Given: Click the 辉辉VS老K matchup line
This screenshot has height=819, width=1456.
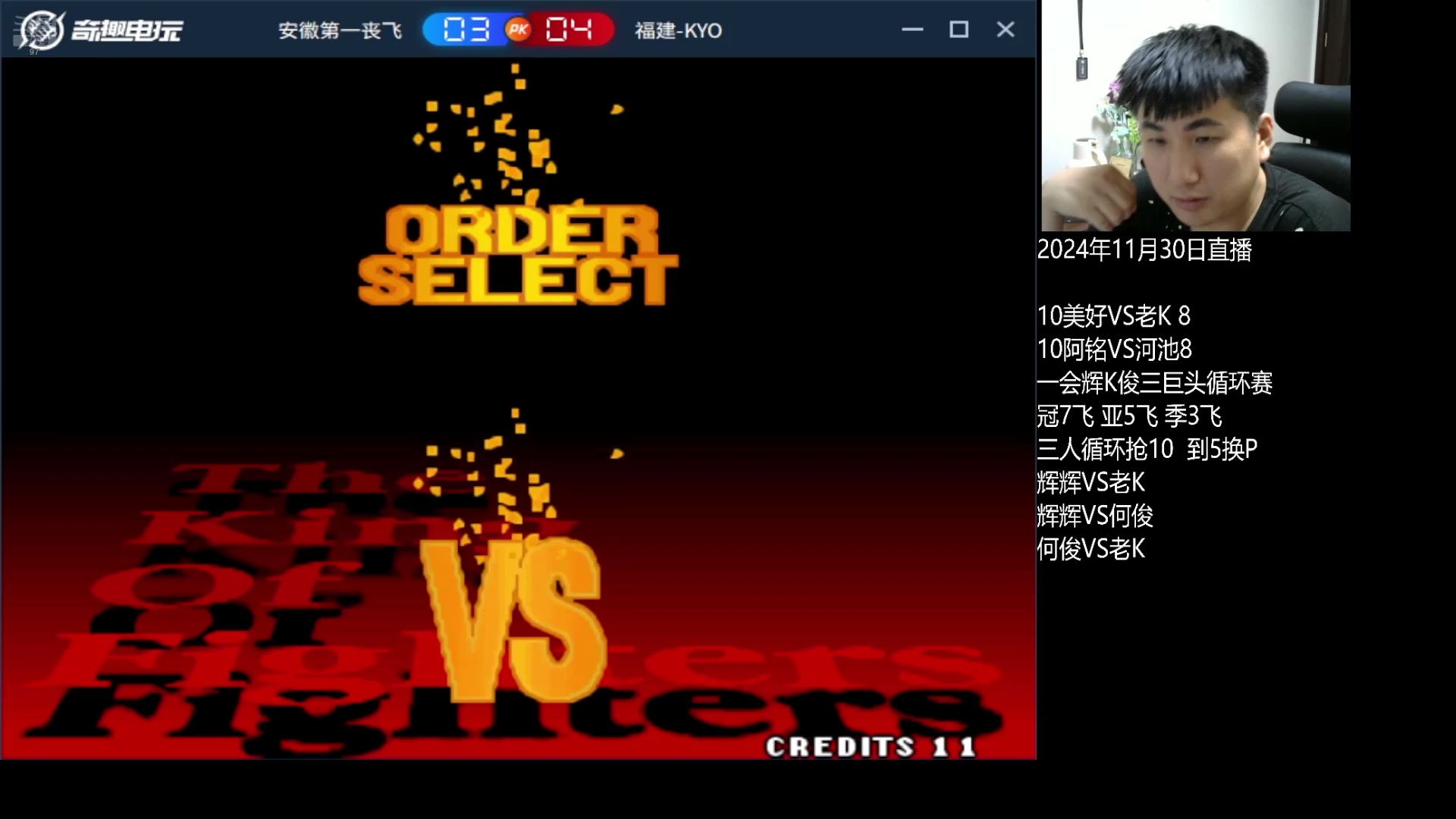Looking at the screenshot, I should point(1090,482).
